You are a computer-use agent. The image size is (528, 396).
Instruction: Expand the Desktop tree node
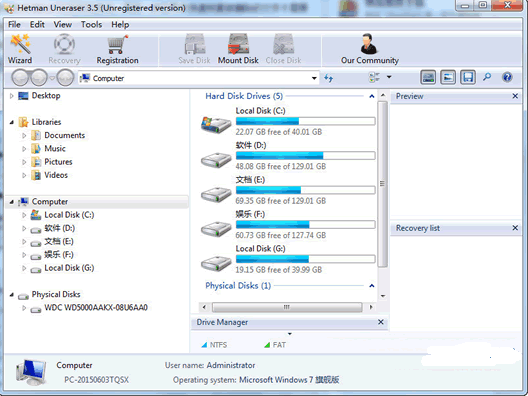pos(11,96)
